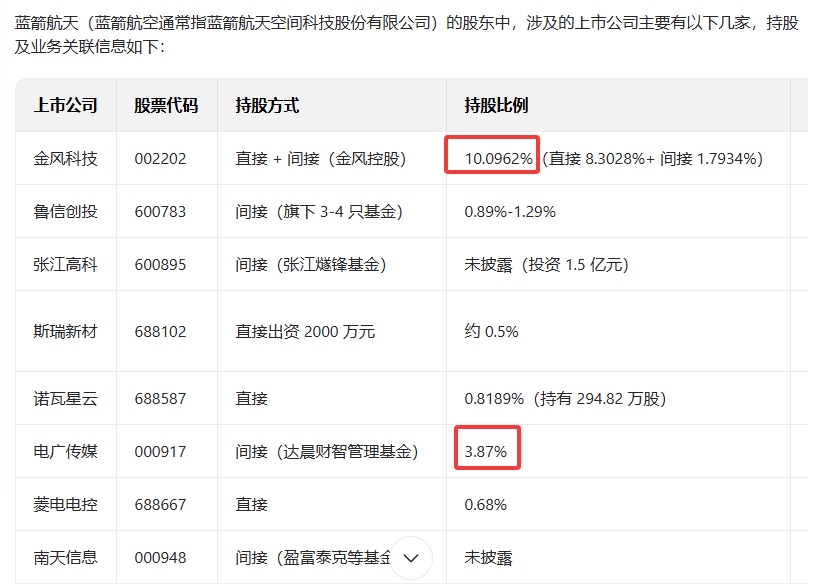
Task: Click the 3.87% shareholding value
Action: 486,452
